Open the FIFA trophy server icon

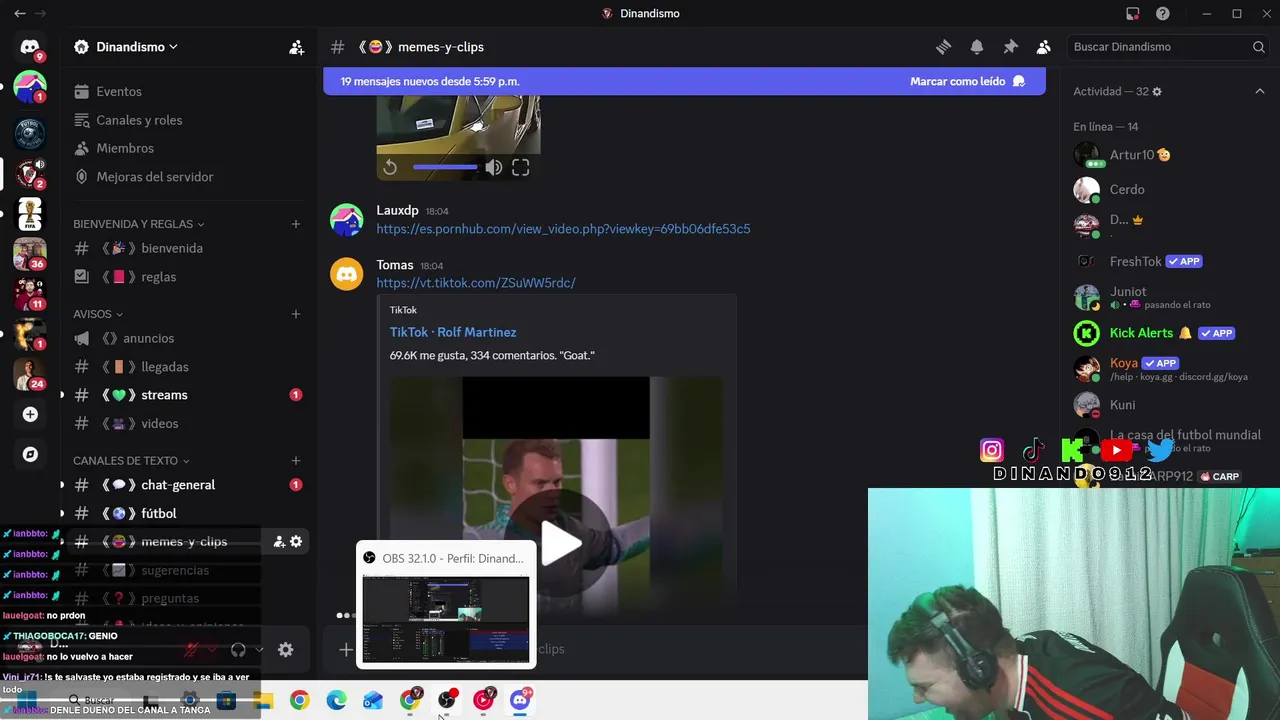point(30,214)
